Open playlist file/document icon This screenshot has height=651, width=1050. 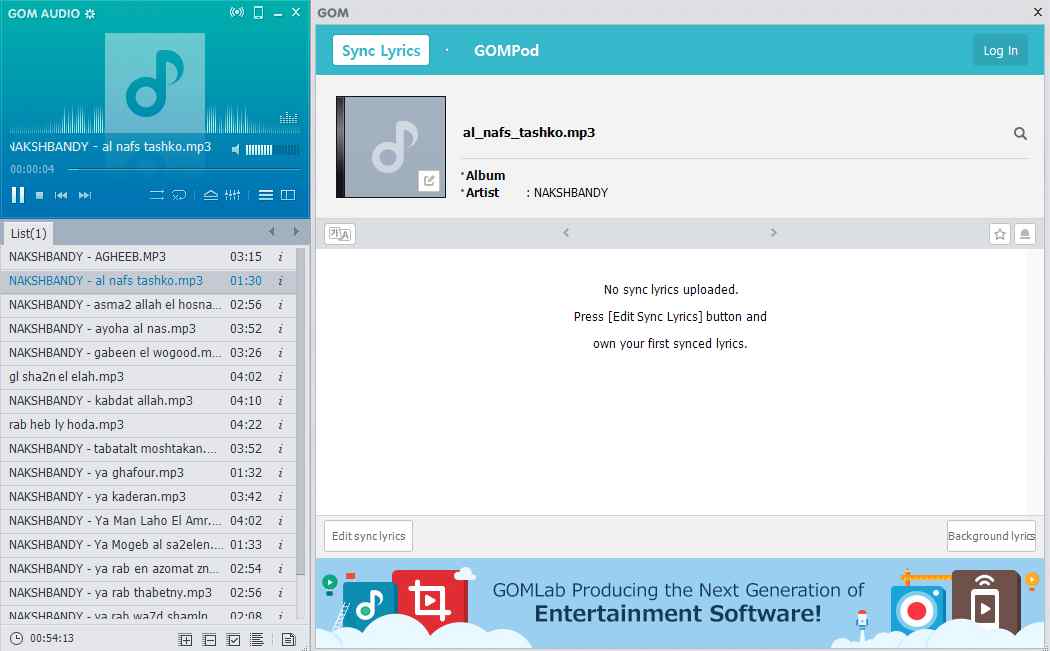(x=289, y=640)
